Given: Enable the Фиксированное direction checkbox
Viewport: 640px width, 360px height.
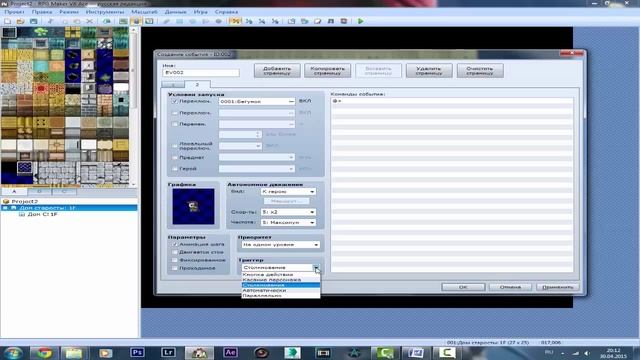Looking at the screenshot, I should click(175, 260).
